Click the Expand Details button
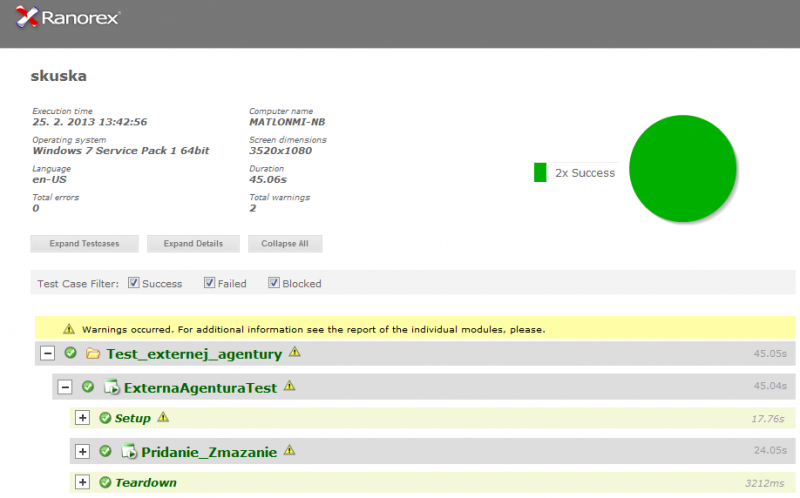The width and height of the screenshot is (800, 498). click(x=193, y=243)
